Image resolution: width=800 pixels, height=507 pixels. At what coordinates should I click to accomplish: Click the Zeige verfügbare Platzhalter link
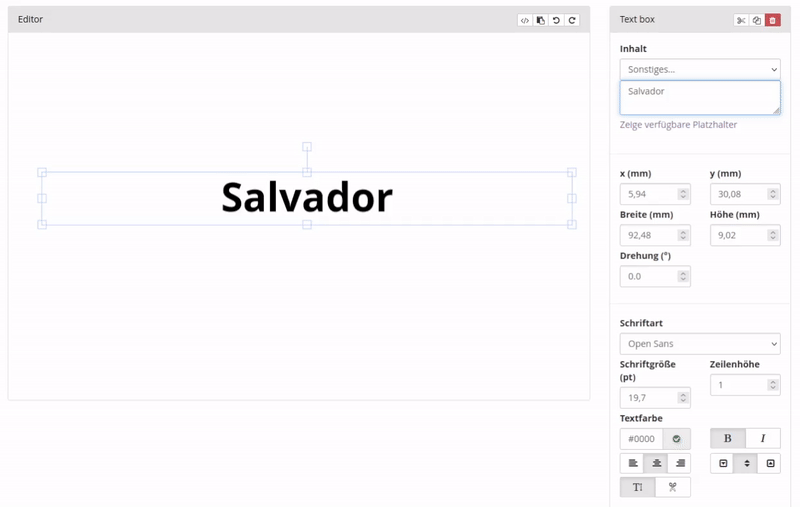coord(678,125)
